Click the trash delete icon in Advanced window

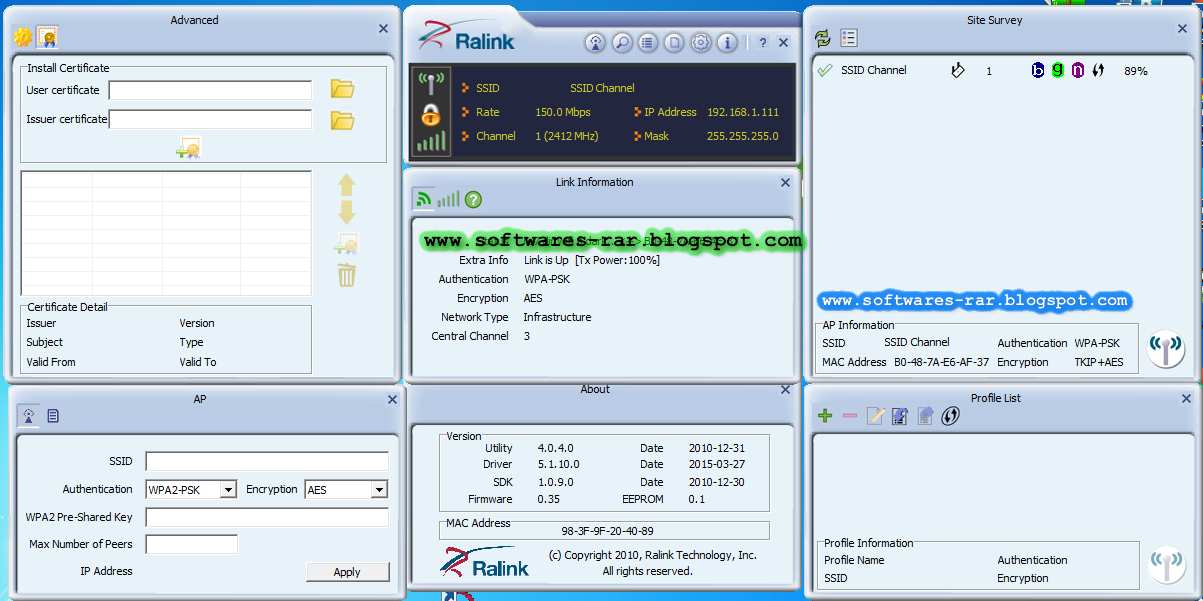tap(347, 275)
